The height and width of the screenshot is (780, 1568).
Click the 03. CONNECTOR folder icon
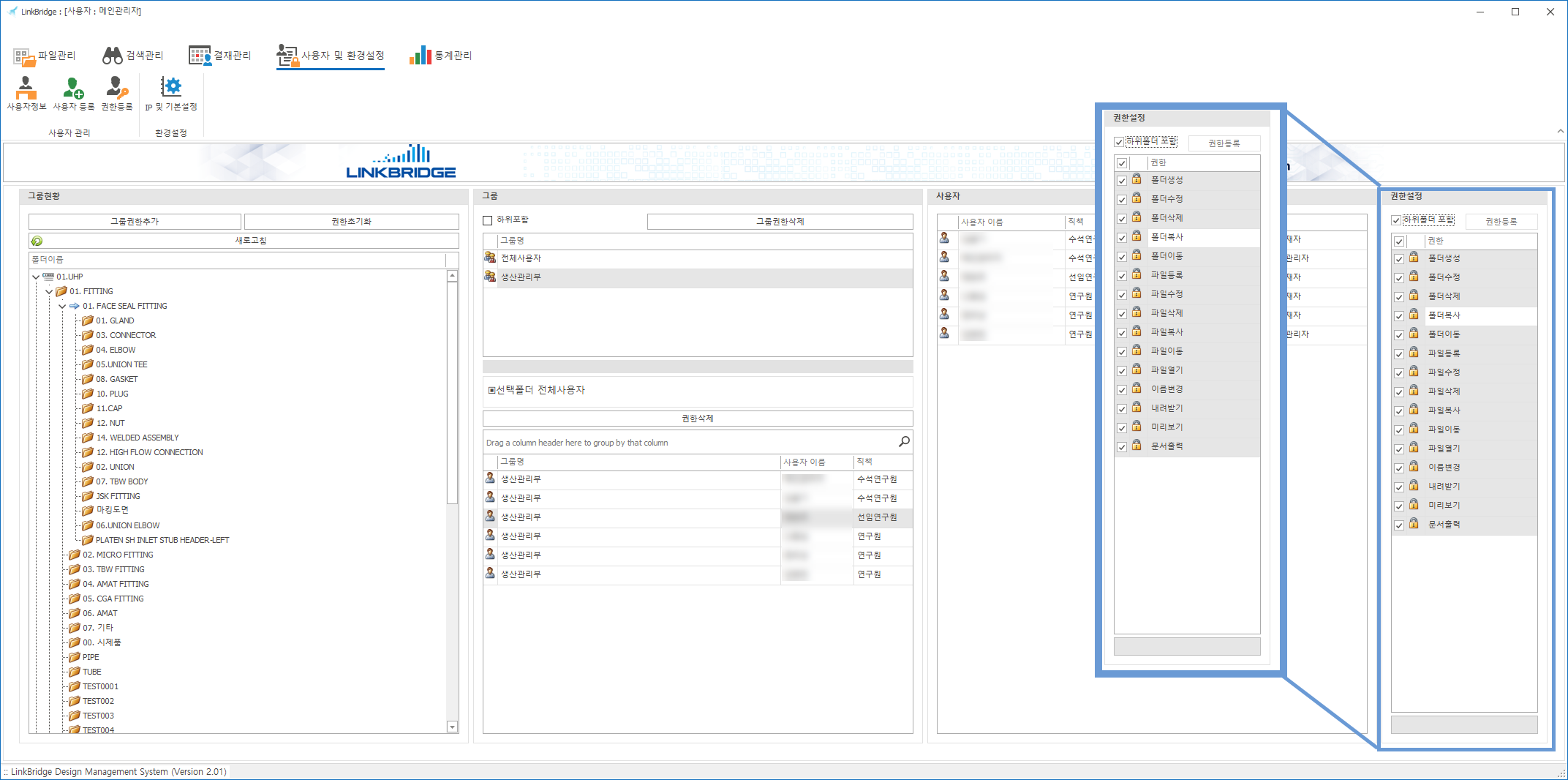pos(88,335)
